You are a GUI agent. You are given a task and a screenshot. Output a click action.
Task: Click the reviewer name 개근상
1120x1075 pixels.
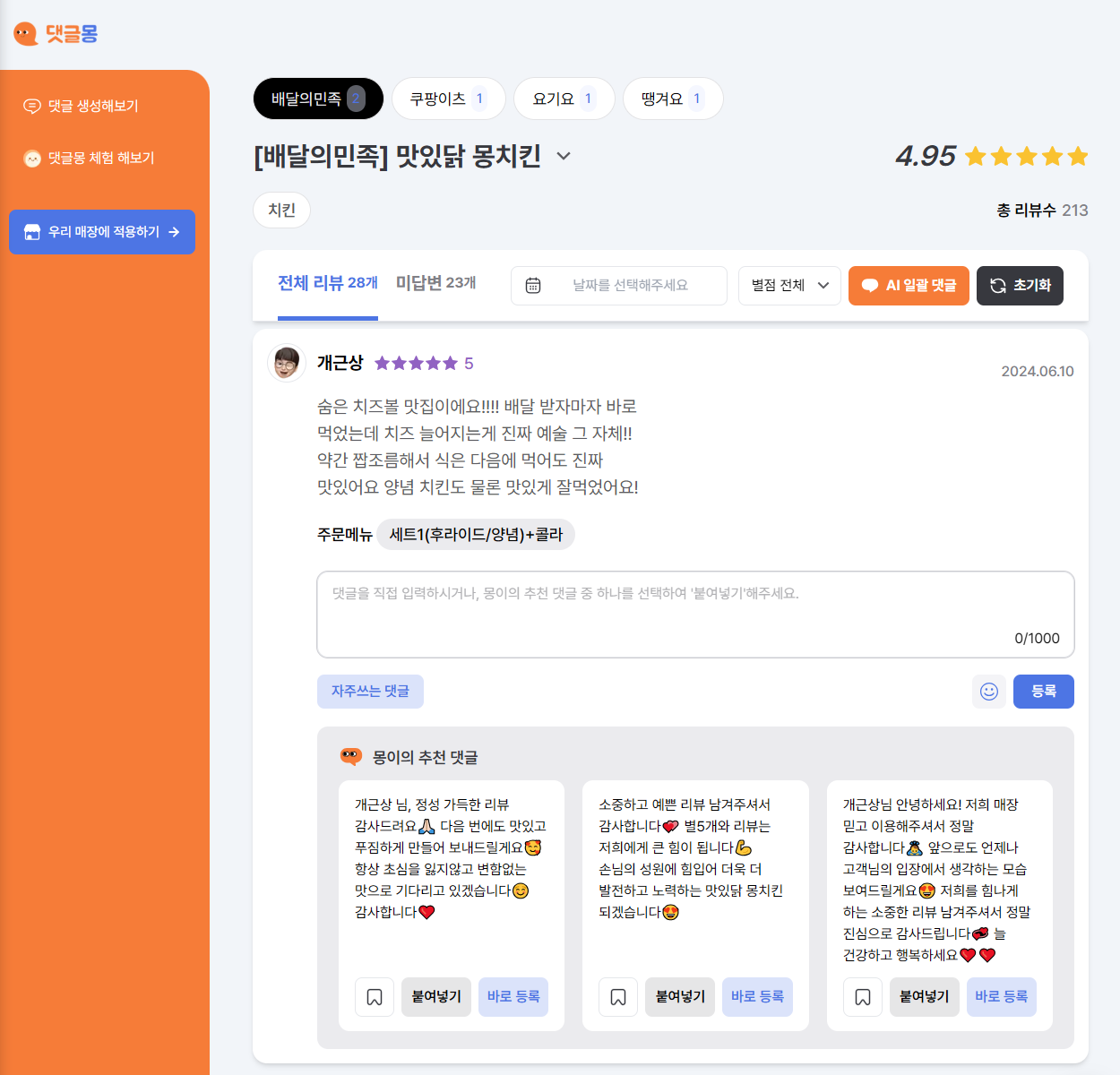(340, 363)
